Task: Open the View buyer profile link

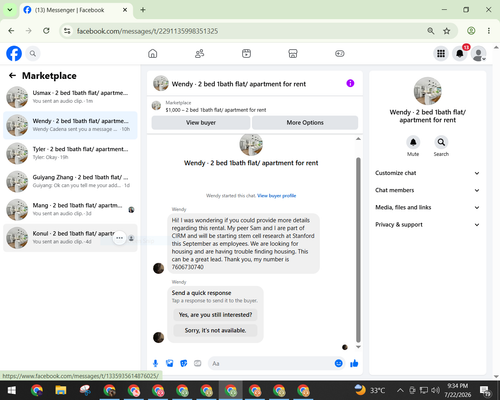Action: tap(277, 196)
